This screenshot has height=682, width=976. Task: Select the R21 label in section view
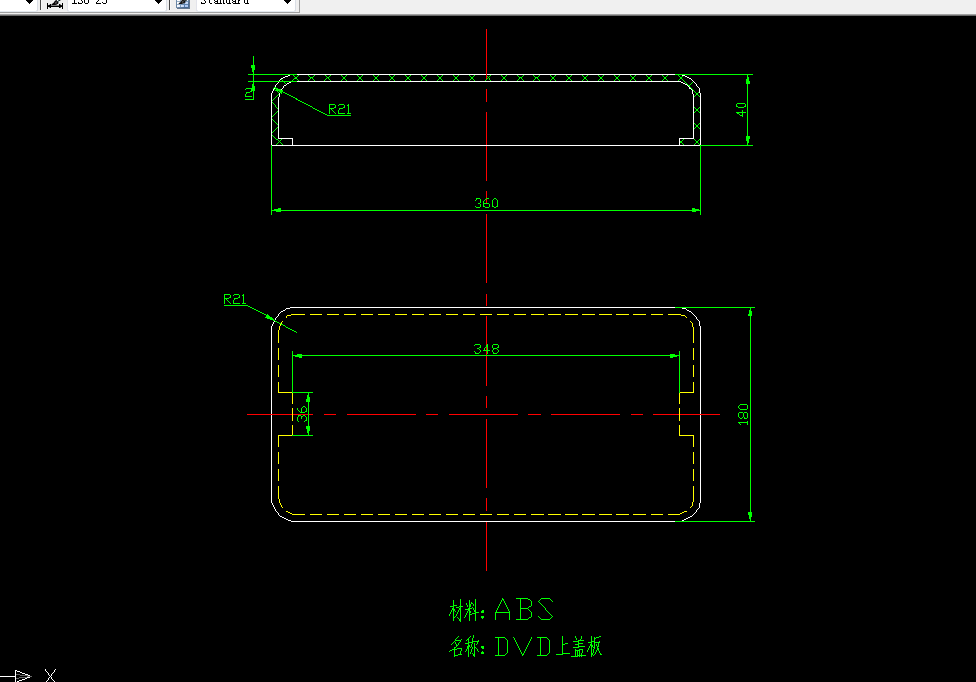[x=339, y=110]
